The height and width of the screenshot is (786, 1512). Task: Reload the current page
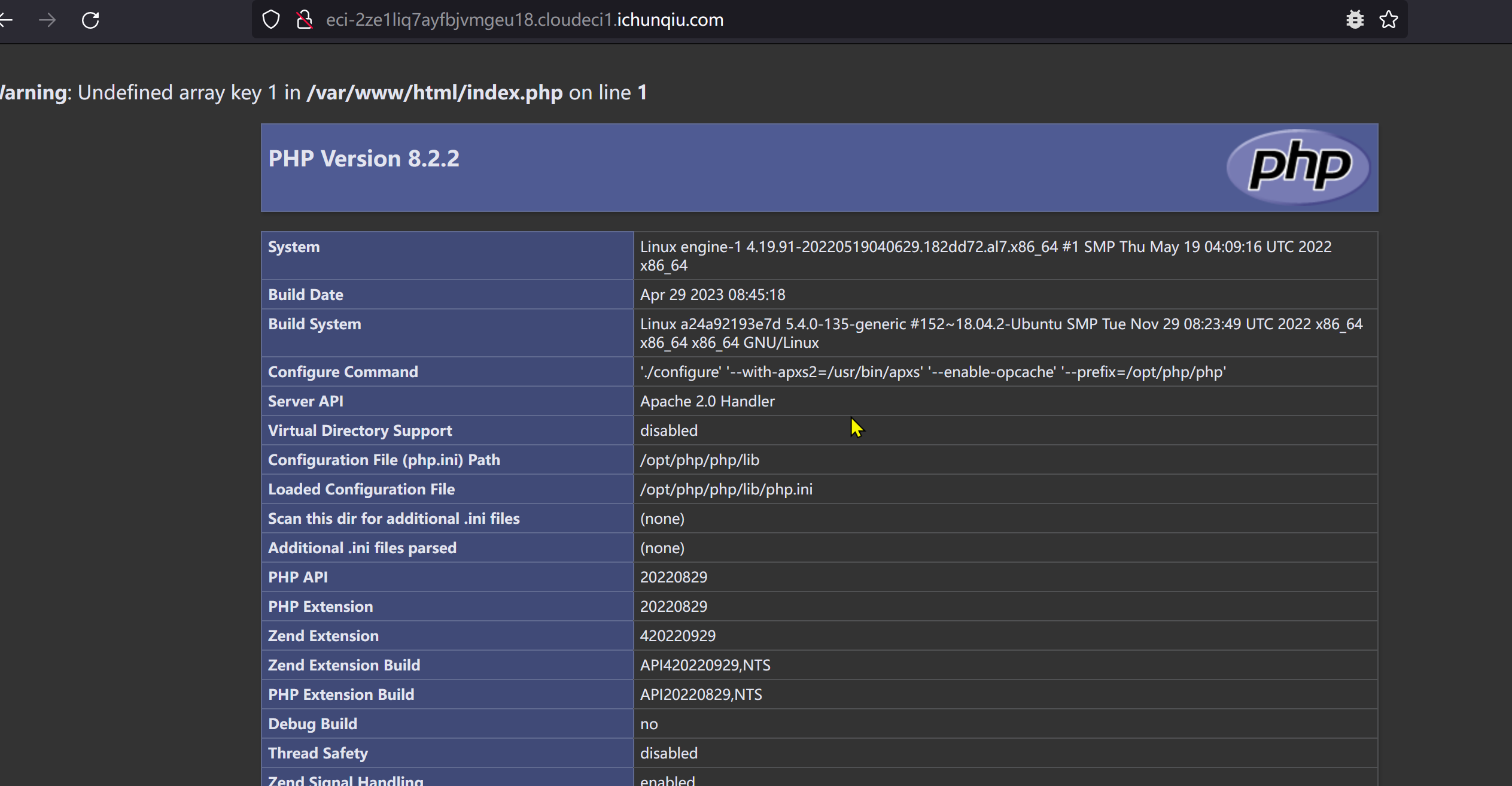pyautogui.click(x=90, y=20)
